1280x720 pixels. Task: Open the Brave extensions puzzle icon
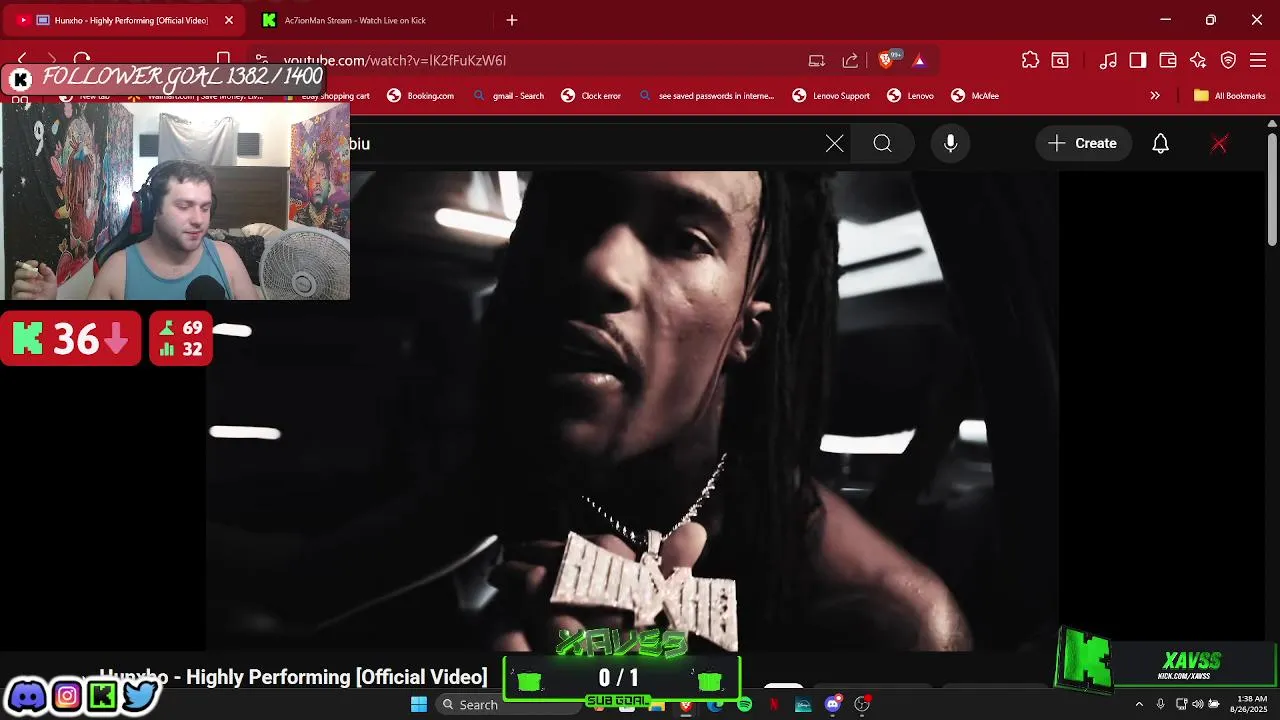point(1030,60)
